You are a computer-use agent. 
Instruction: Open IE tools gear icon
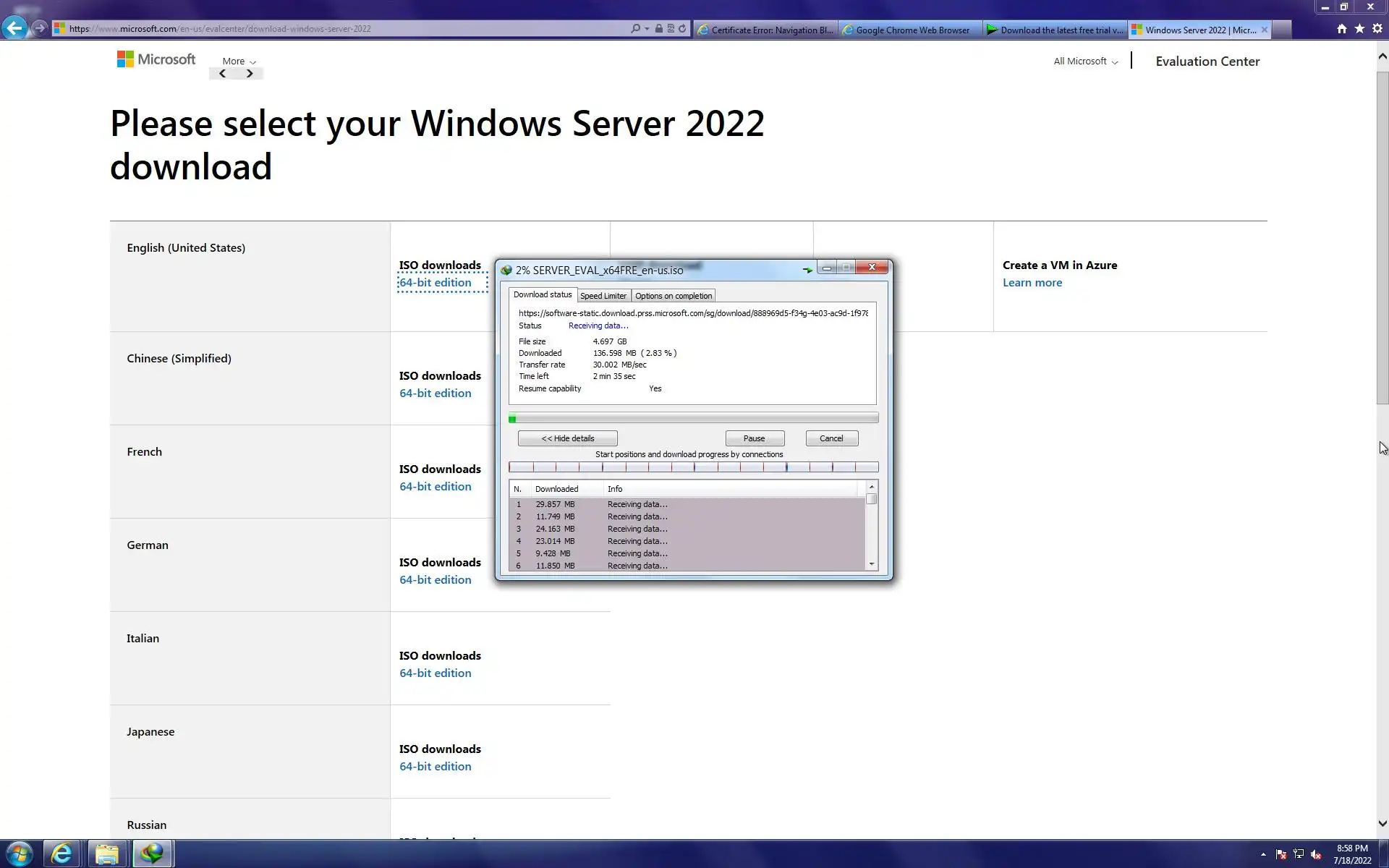[x=1377, y=29]
